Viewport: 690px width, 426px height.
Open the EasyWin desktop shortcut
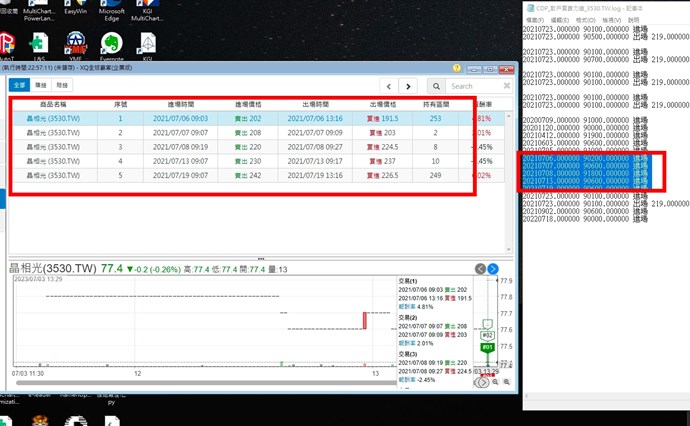tap(76, 8)
